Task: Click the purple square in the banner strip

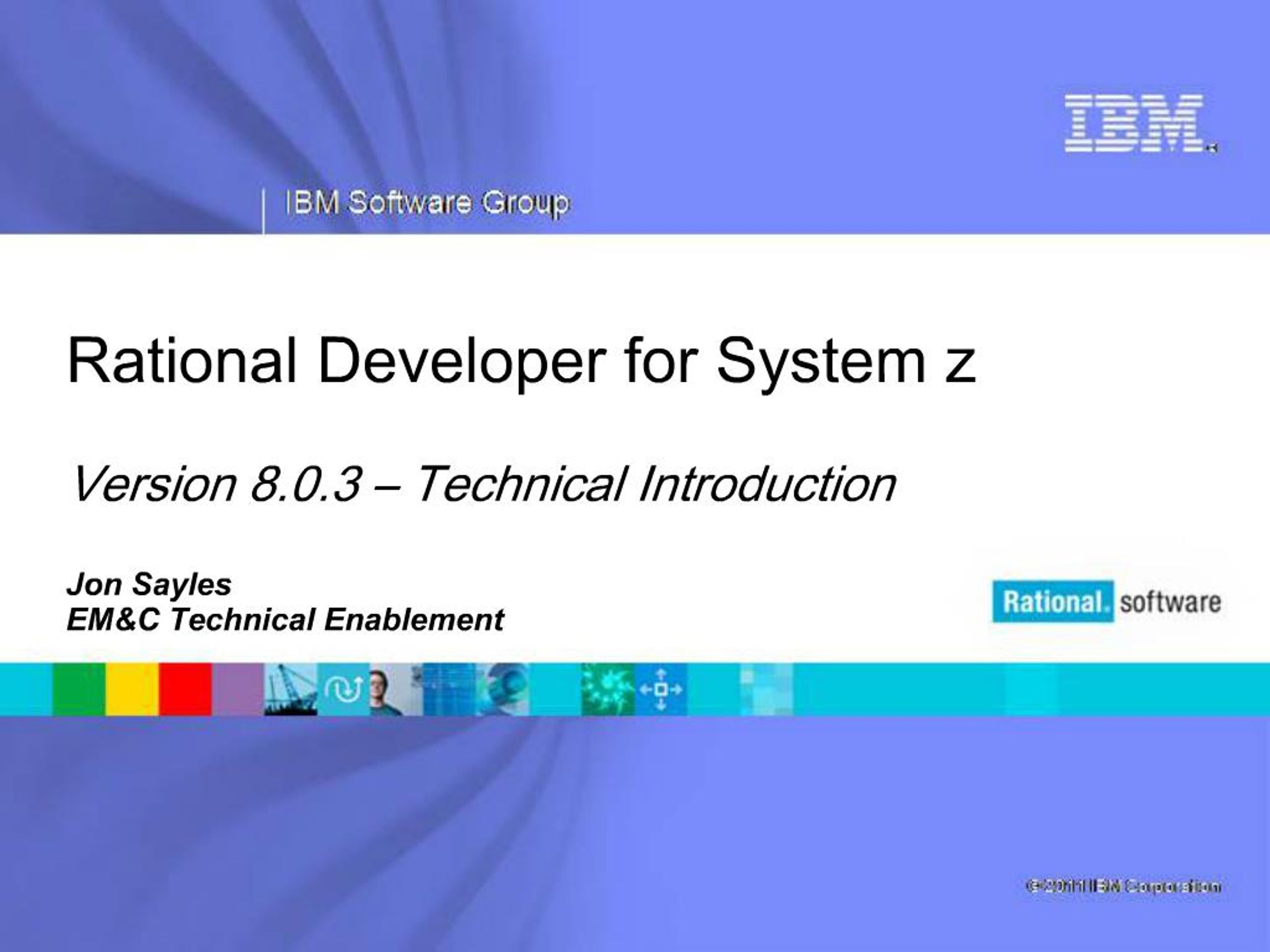Action: [238, 689]
